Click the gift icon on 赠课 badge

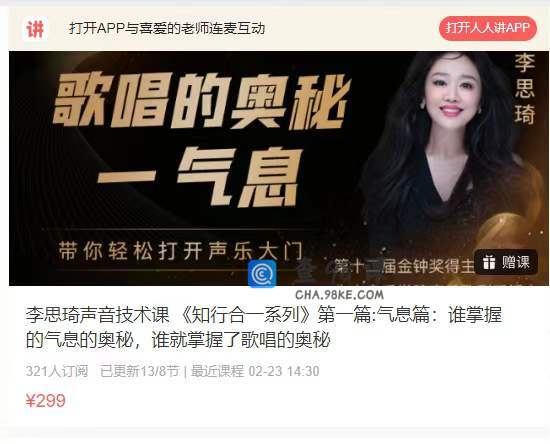click(x=489, y=262)
